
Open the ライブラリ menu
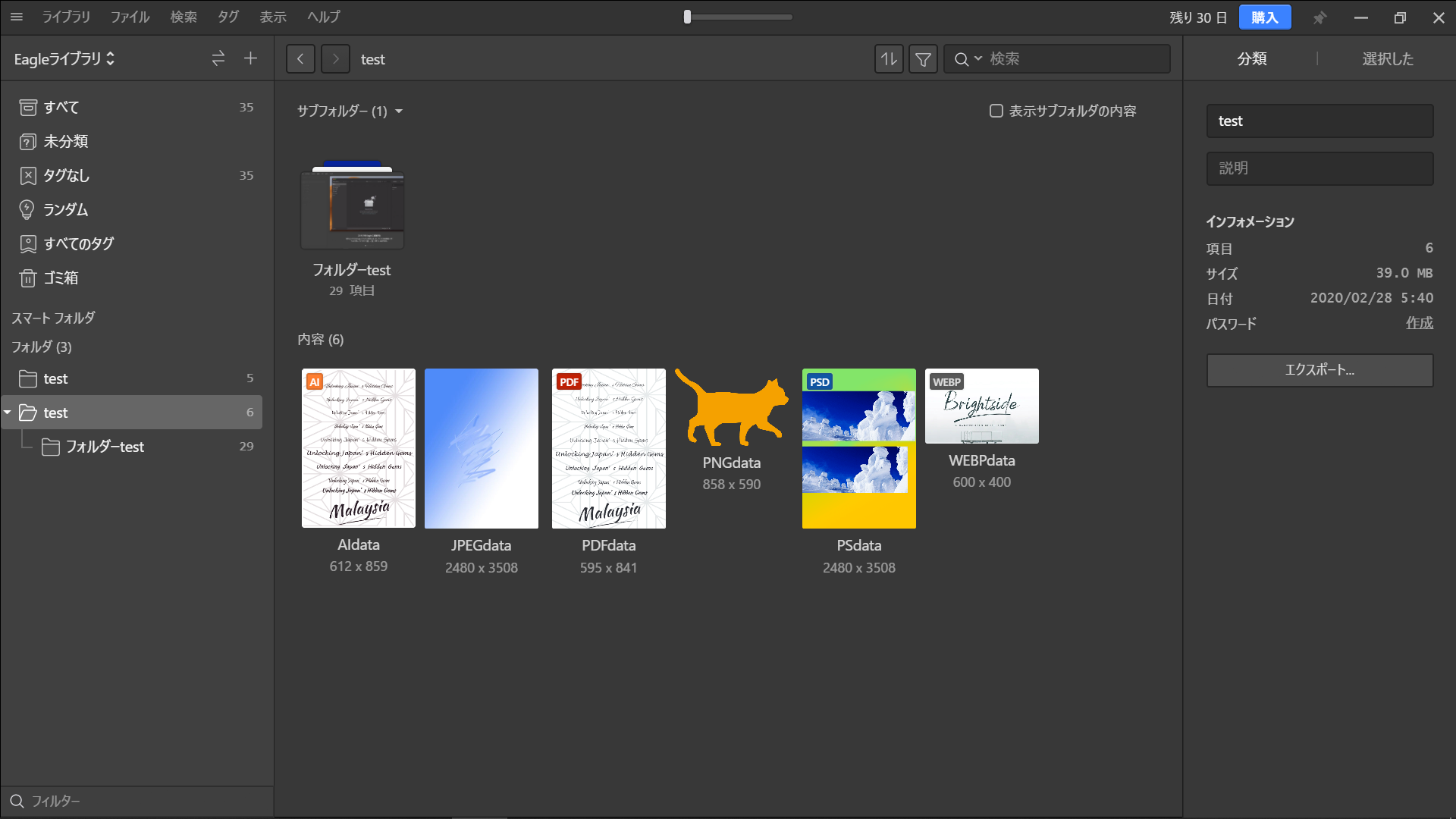[66, 17]
